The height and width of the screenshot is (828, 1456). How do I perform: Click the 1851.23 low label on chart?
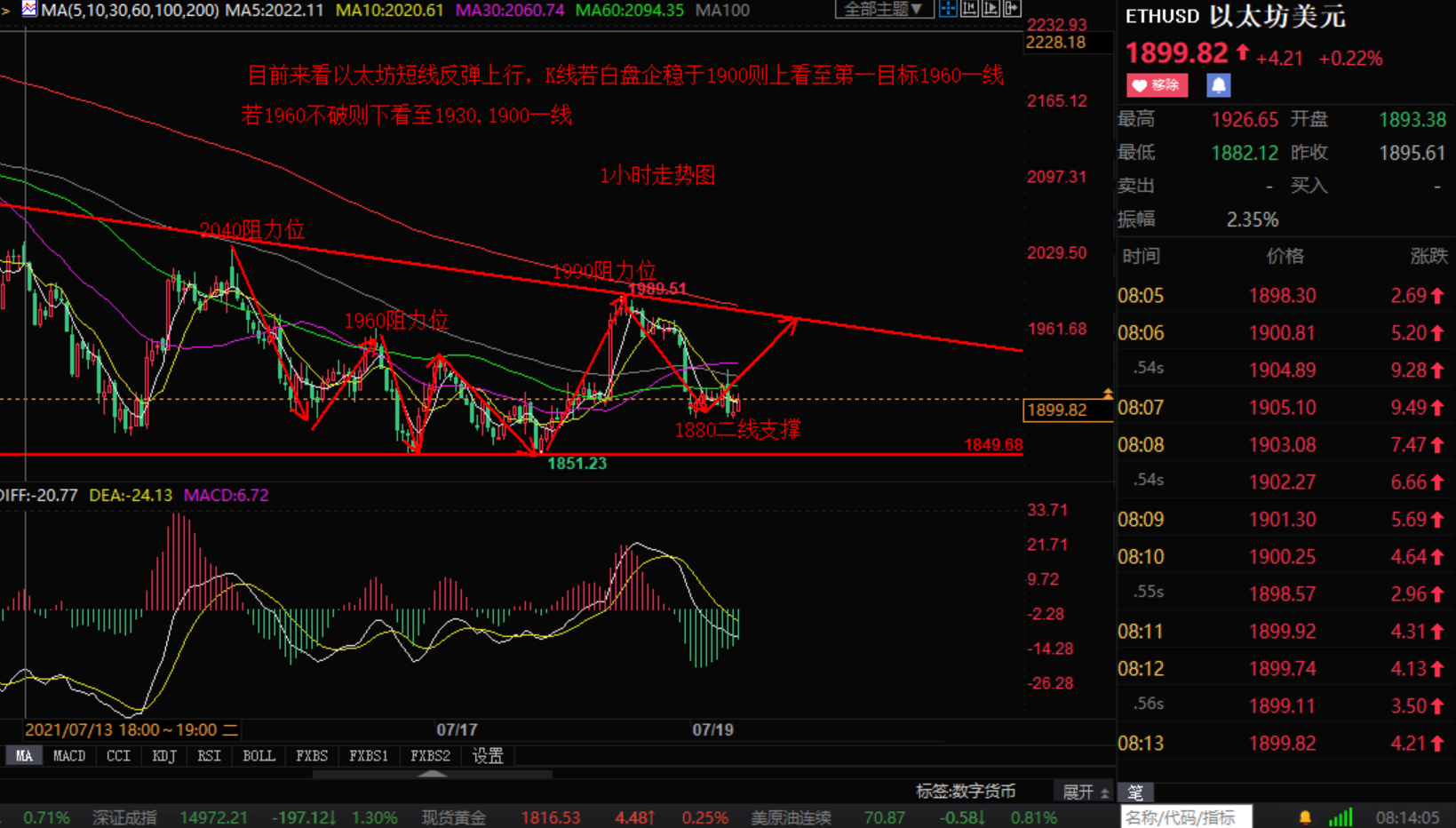pyautogui.click(x=577, y=463)
